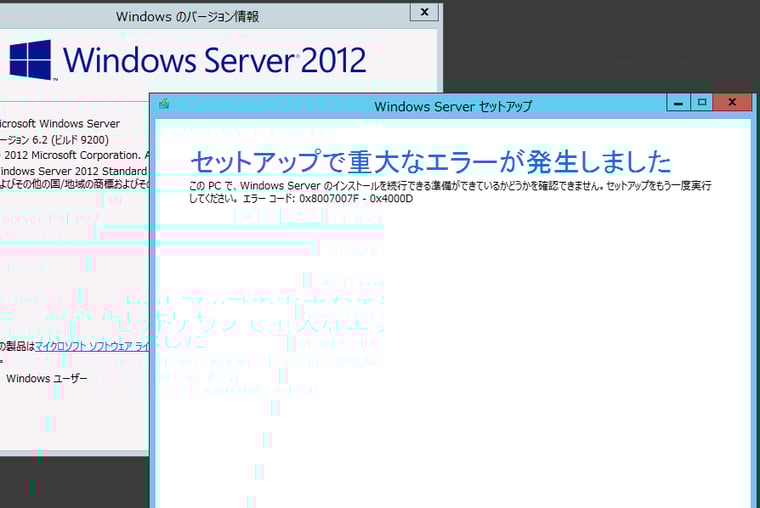Close the Windows version info dialog

[424, 12]
